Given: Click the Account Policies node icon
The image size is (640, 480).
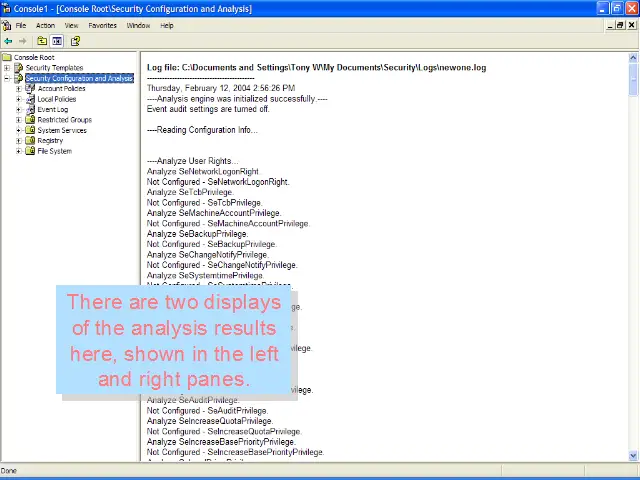Looking at the screenshot, I should tap(30, 89).
